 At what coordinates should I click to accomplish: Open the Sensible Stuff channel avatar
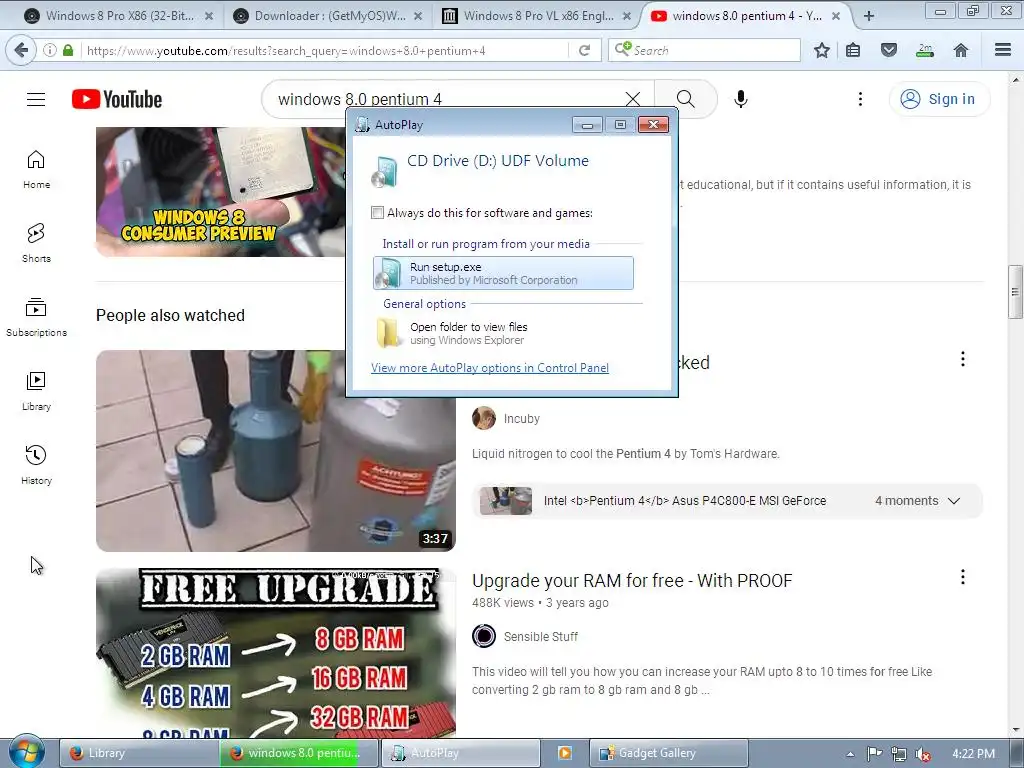click(x=484, y=636)
